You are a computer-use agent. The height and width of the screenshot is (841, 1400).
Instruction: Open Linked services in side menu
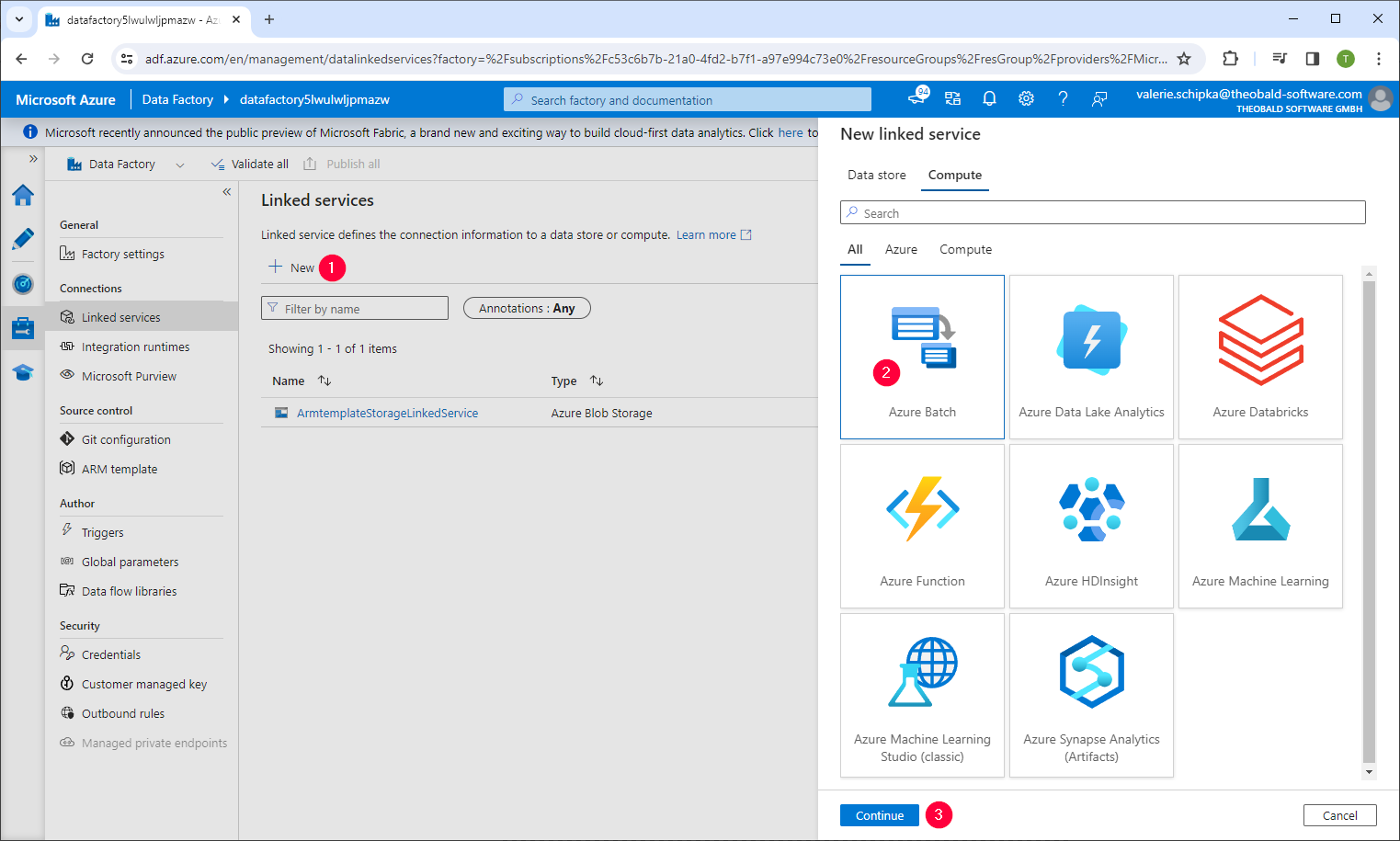[x=142, y=317]
